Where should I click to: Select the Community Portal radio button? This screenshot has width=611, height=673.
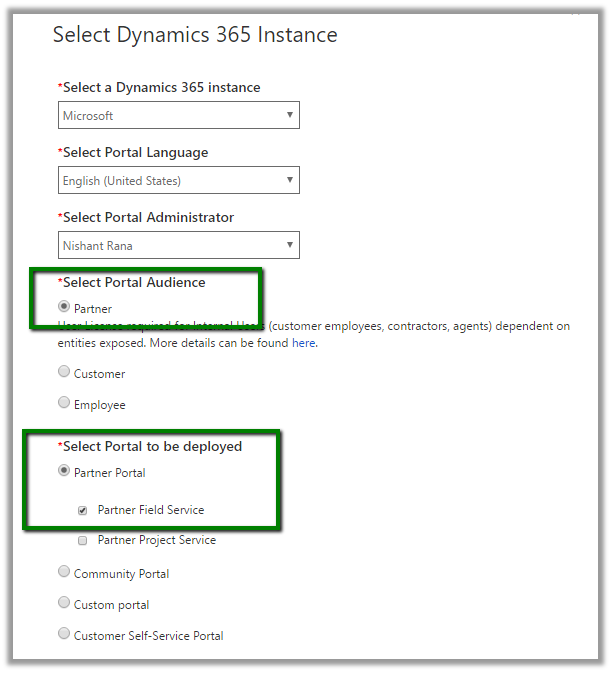(65, 573)
